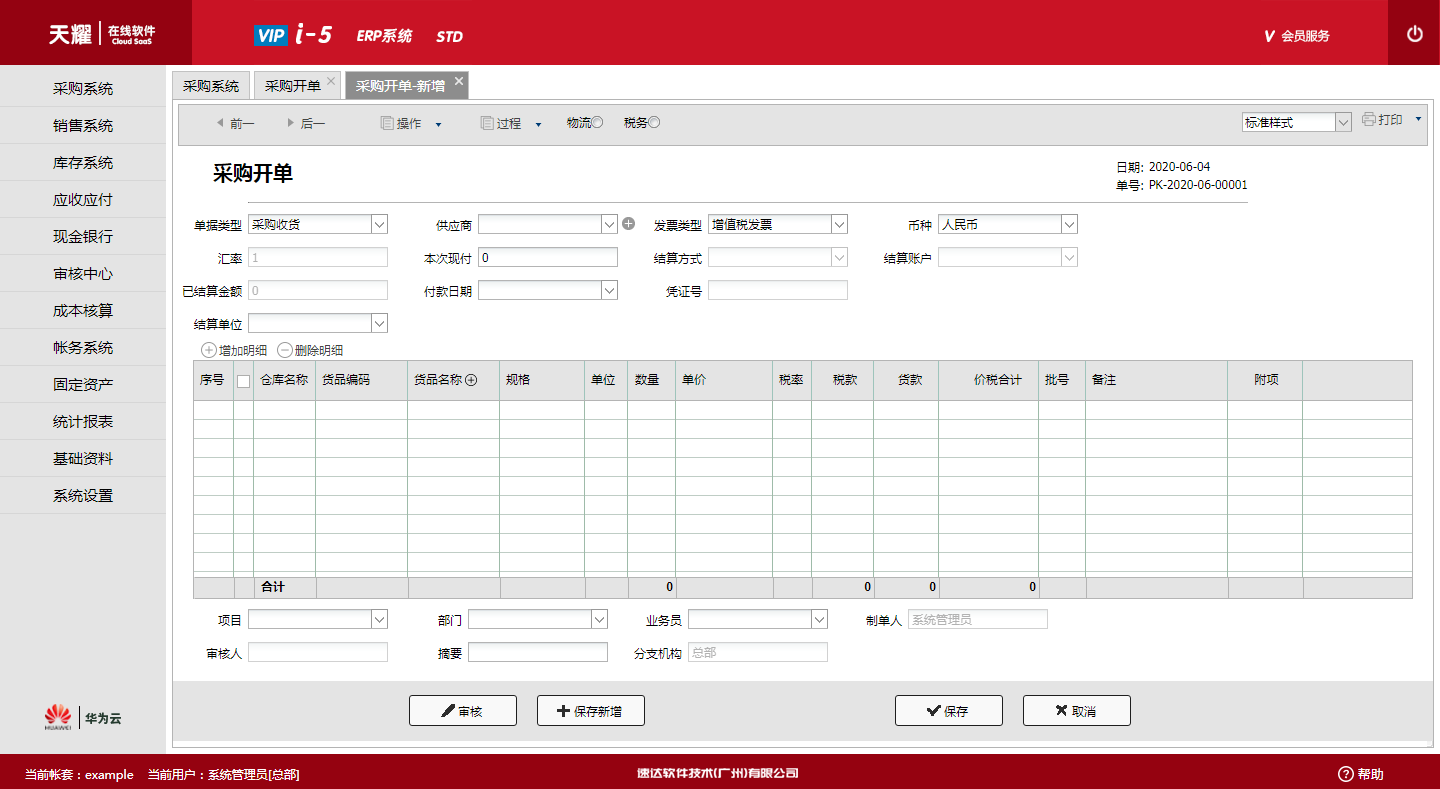Click the 审核 button
1440x789 pixels.
pyautogui.click(x=463, y=711)
